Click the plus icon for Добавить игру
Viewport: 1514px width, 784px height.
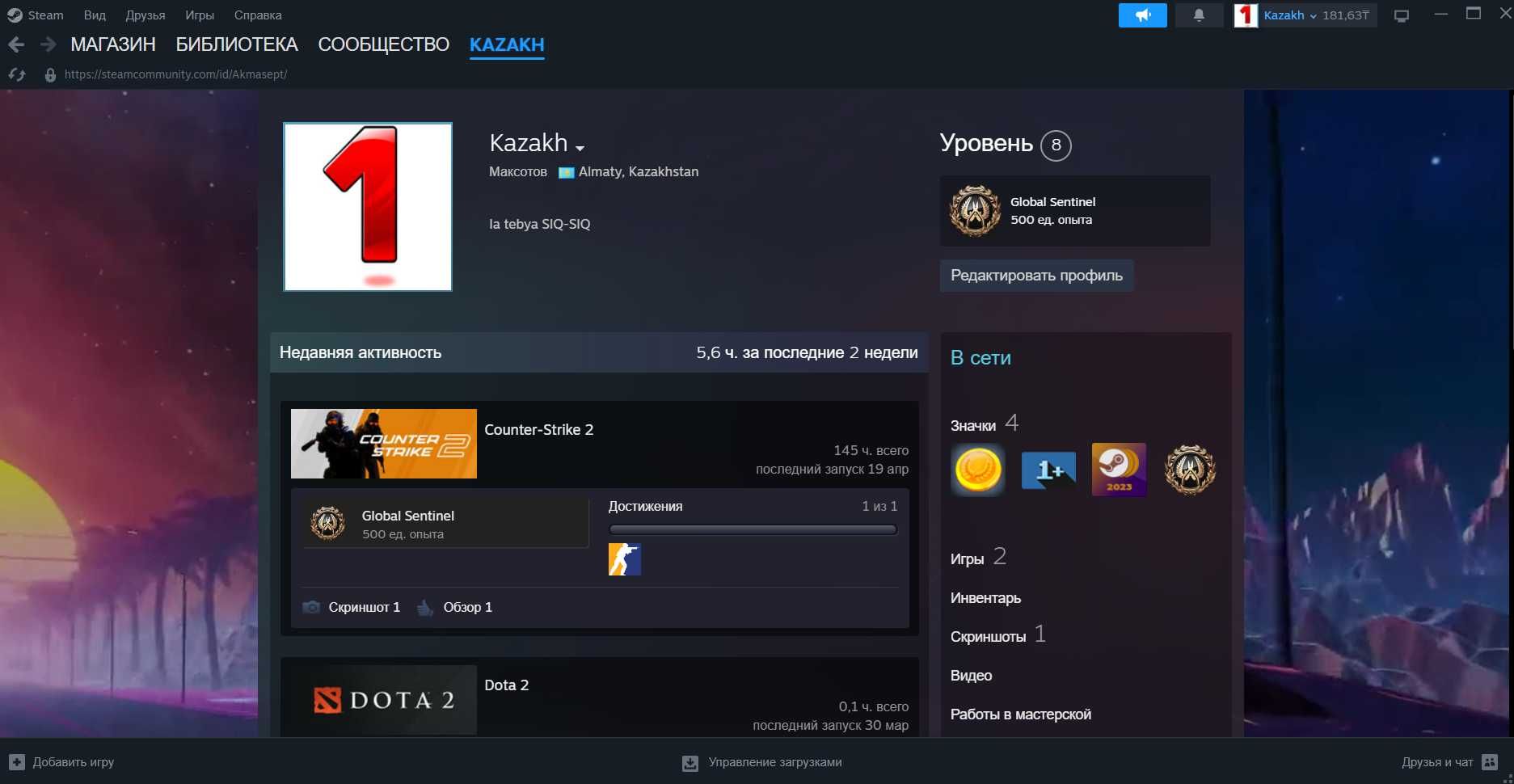(x=17, y=762)
